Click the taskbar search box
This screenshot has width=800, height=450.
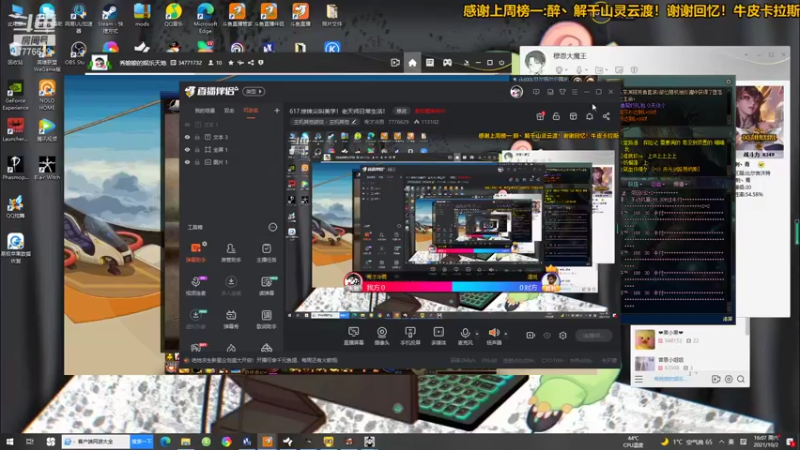pos(95,441)
